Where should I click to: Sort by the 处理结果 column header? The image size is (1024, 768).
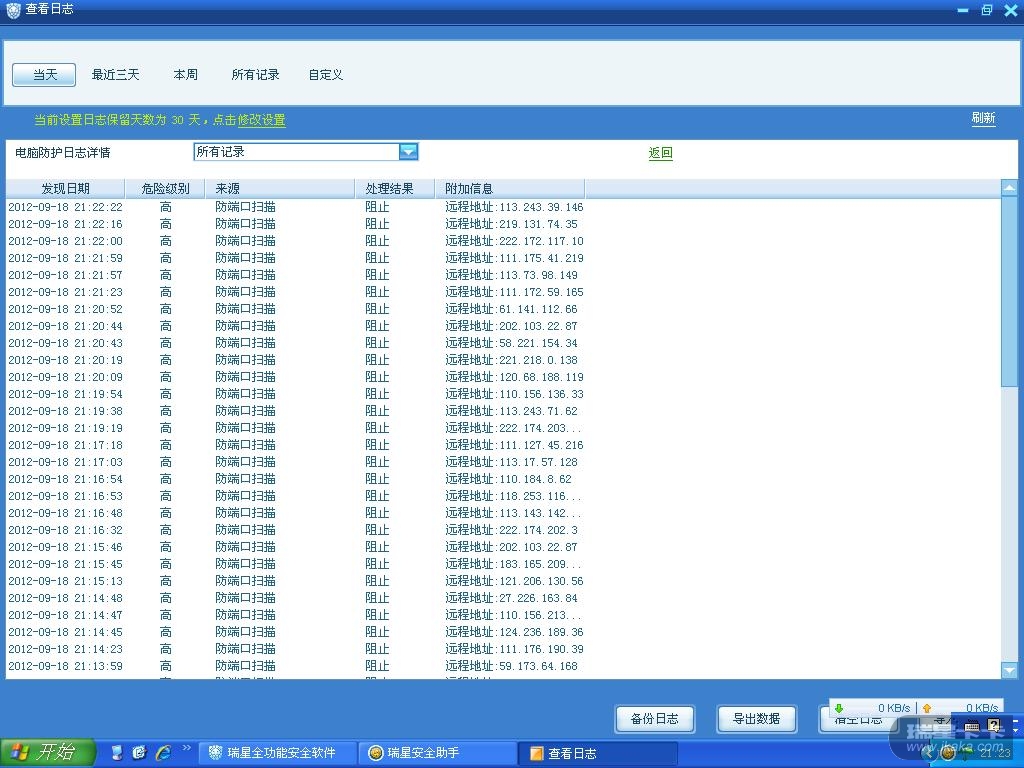(395, 189)
